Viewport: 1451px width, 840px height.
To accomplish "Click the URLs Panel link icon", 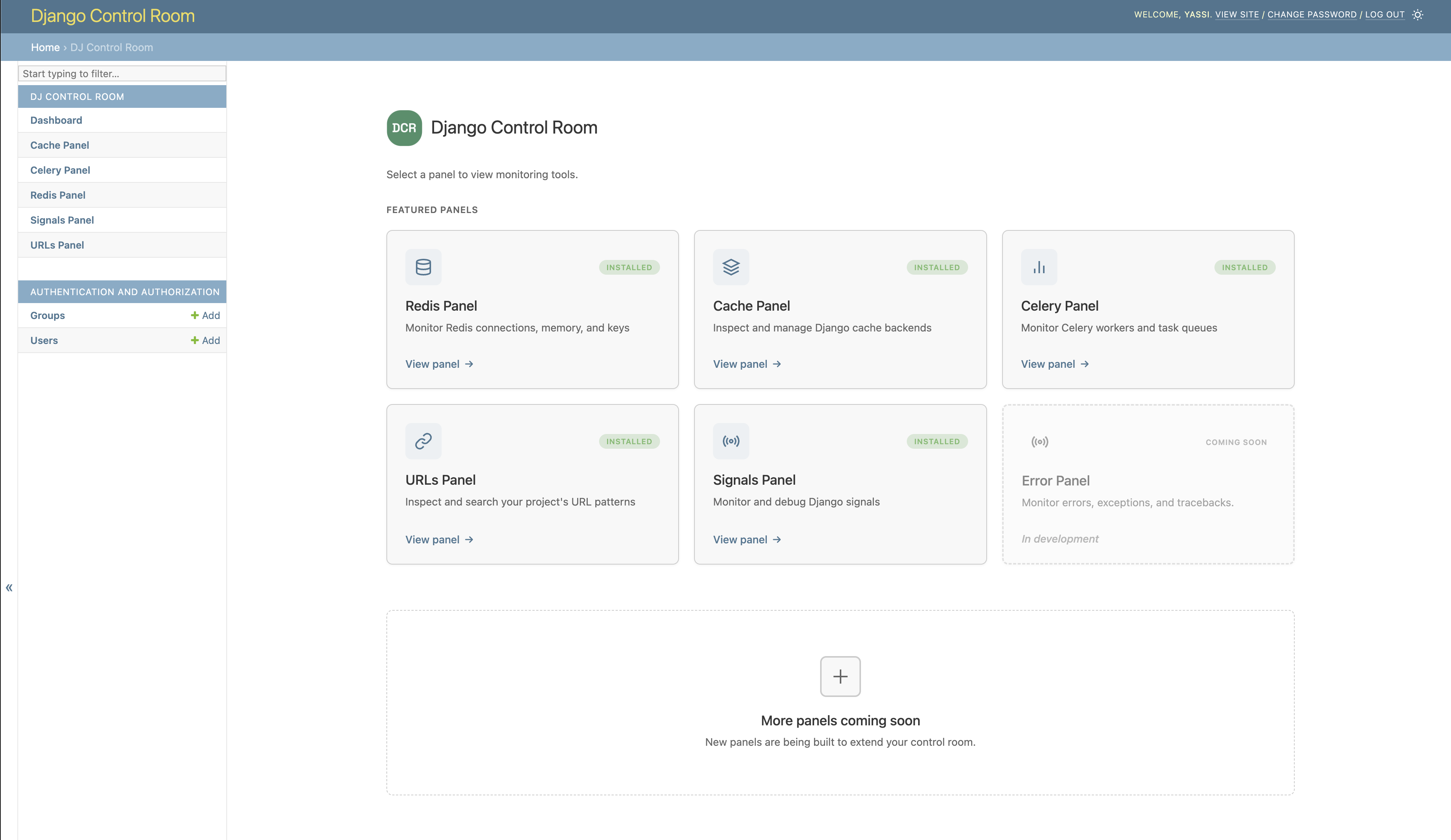I will (423, 441).
